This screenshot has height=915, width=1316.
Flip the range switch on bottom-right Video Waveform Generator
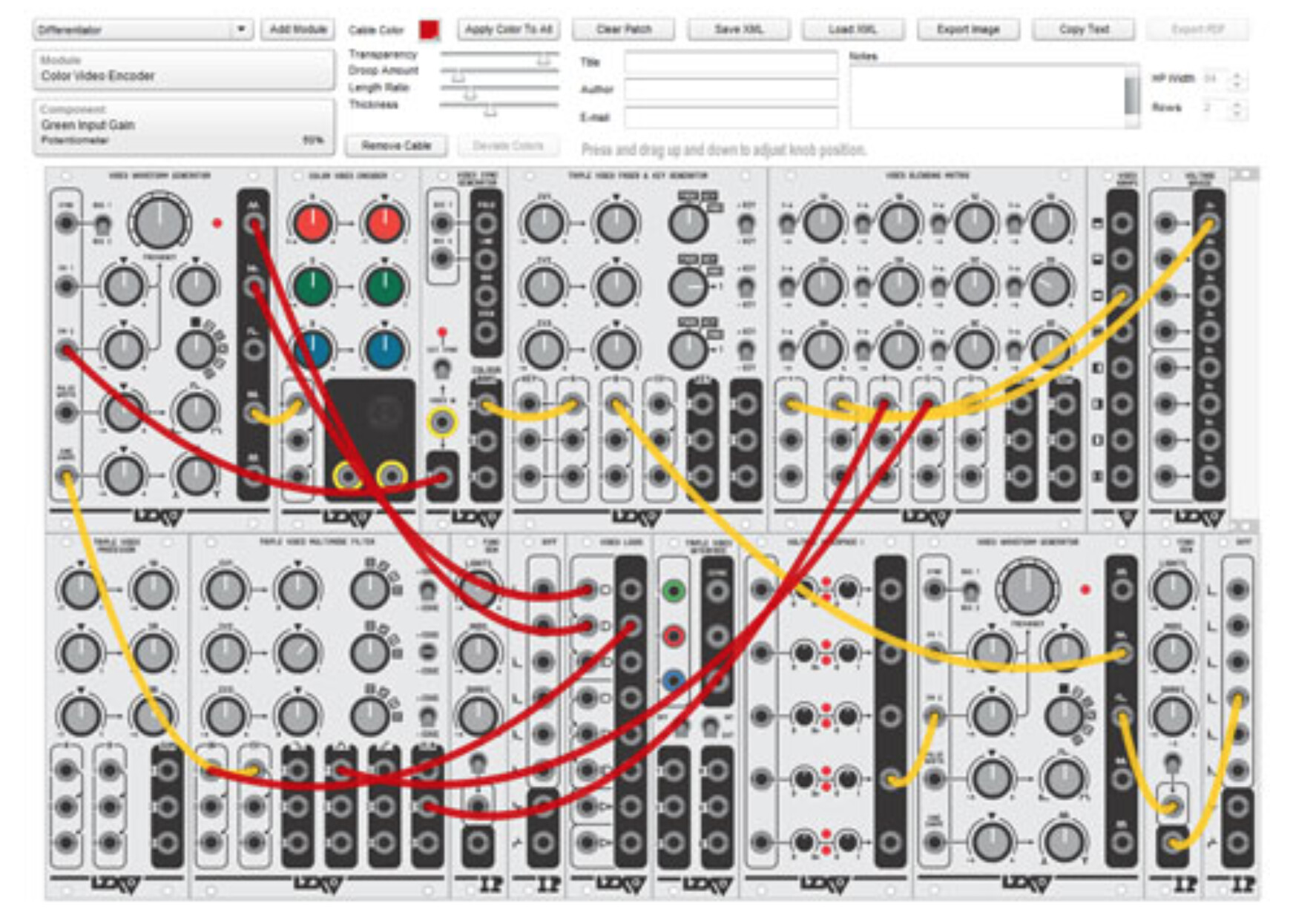click(x=970, y=591)
